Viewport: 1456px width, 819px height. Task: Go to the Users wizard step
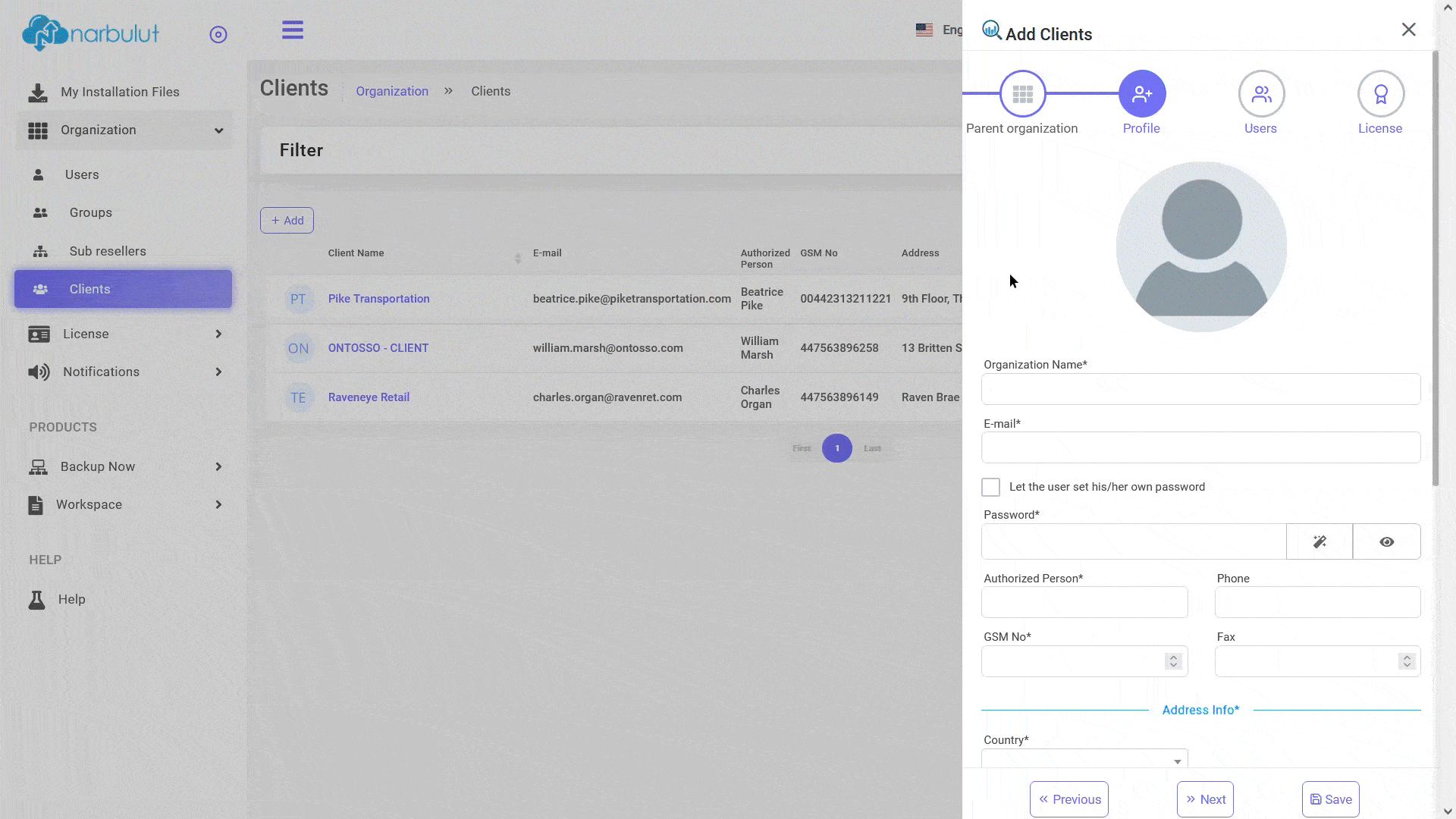pos(1261,94)
